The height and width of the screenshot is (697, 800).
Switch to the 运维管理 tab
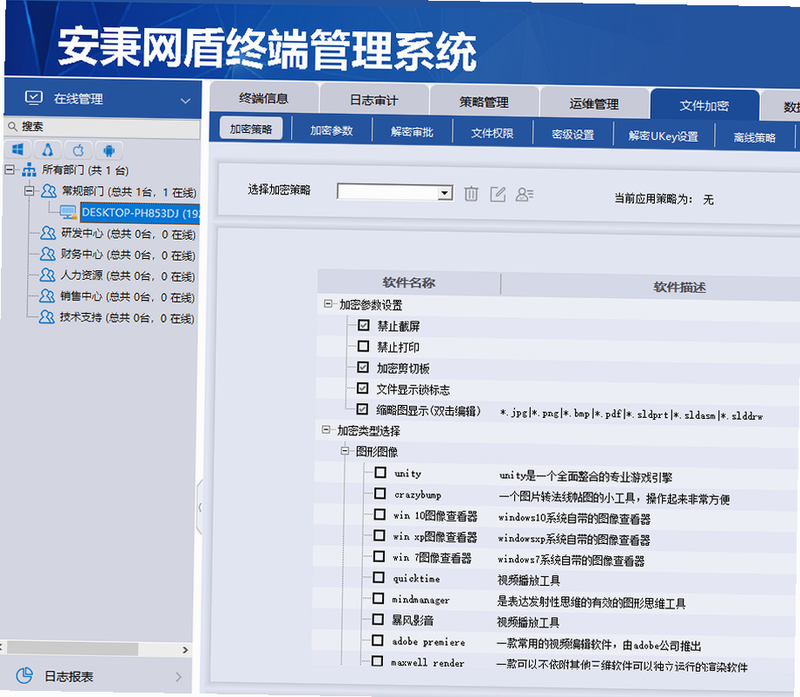594,104
